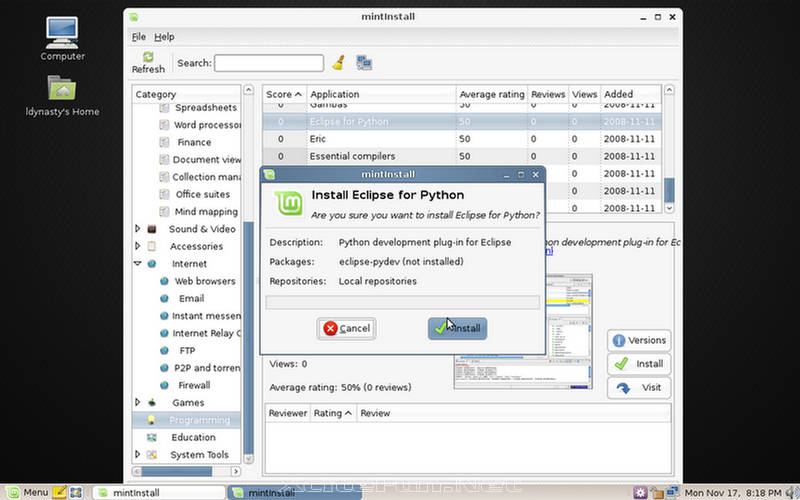
Task: Click the category horizontal scrollbar thumb
Action: [x=177, y=471]
